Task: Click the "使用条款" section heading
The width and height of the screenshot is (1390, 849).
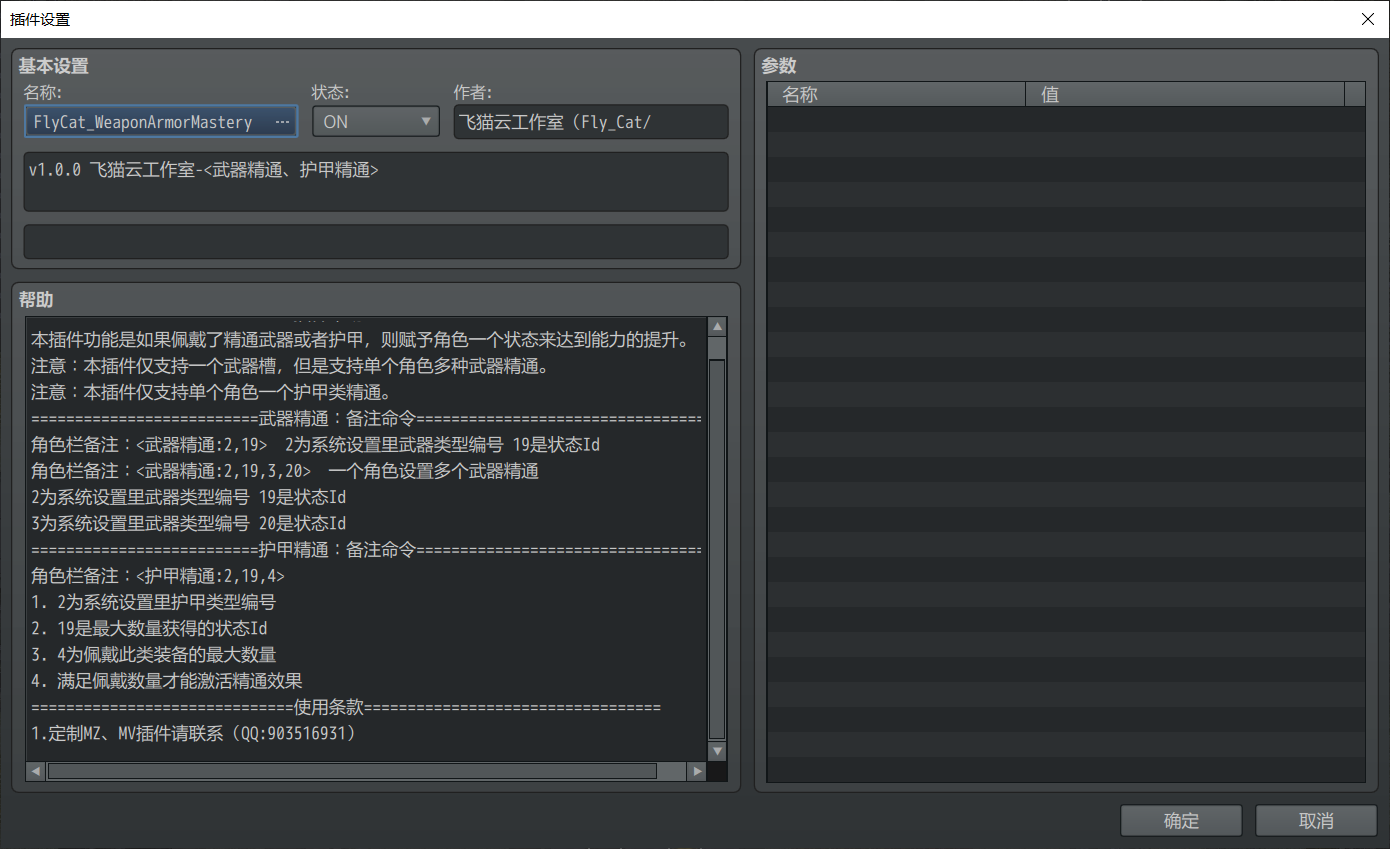Action: (x=328, y=707)
